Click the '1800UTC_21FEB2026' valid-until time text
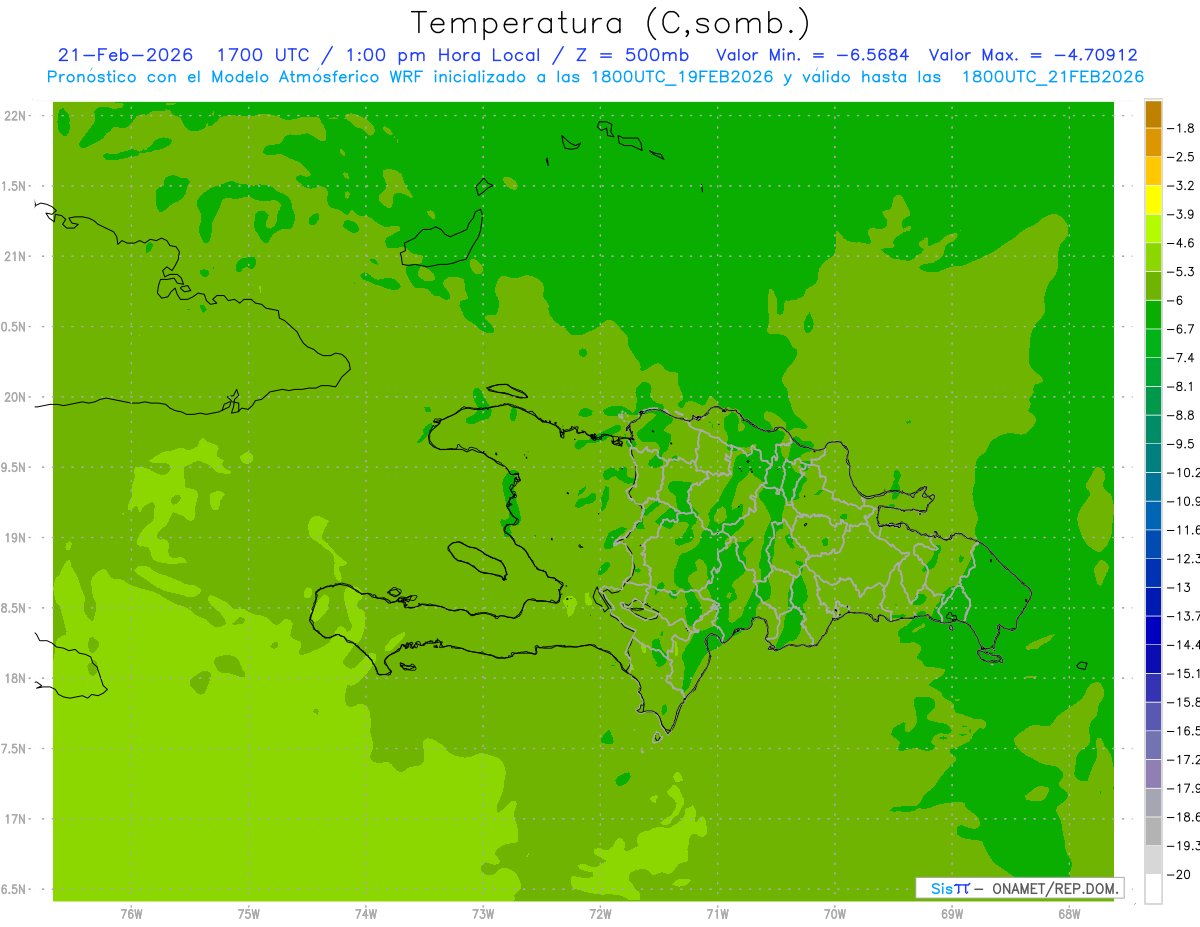This screenshot has height=927, width=1200. click(1052, 76)
